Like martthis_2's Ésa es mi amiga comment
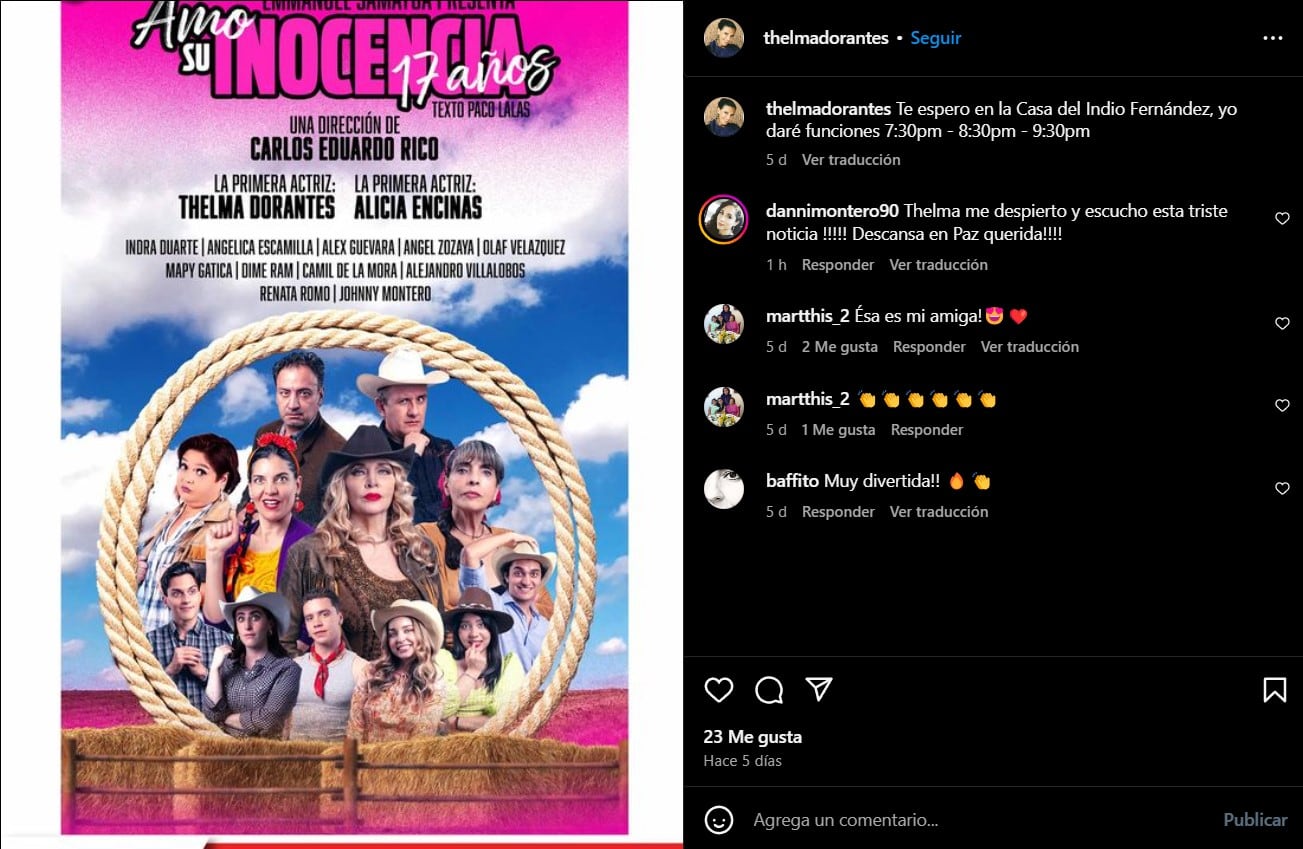 coord(1282,324)
